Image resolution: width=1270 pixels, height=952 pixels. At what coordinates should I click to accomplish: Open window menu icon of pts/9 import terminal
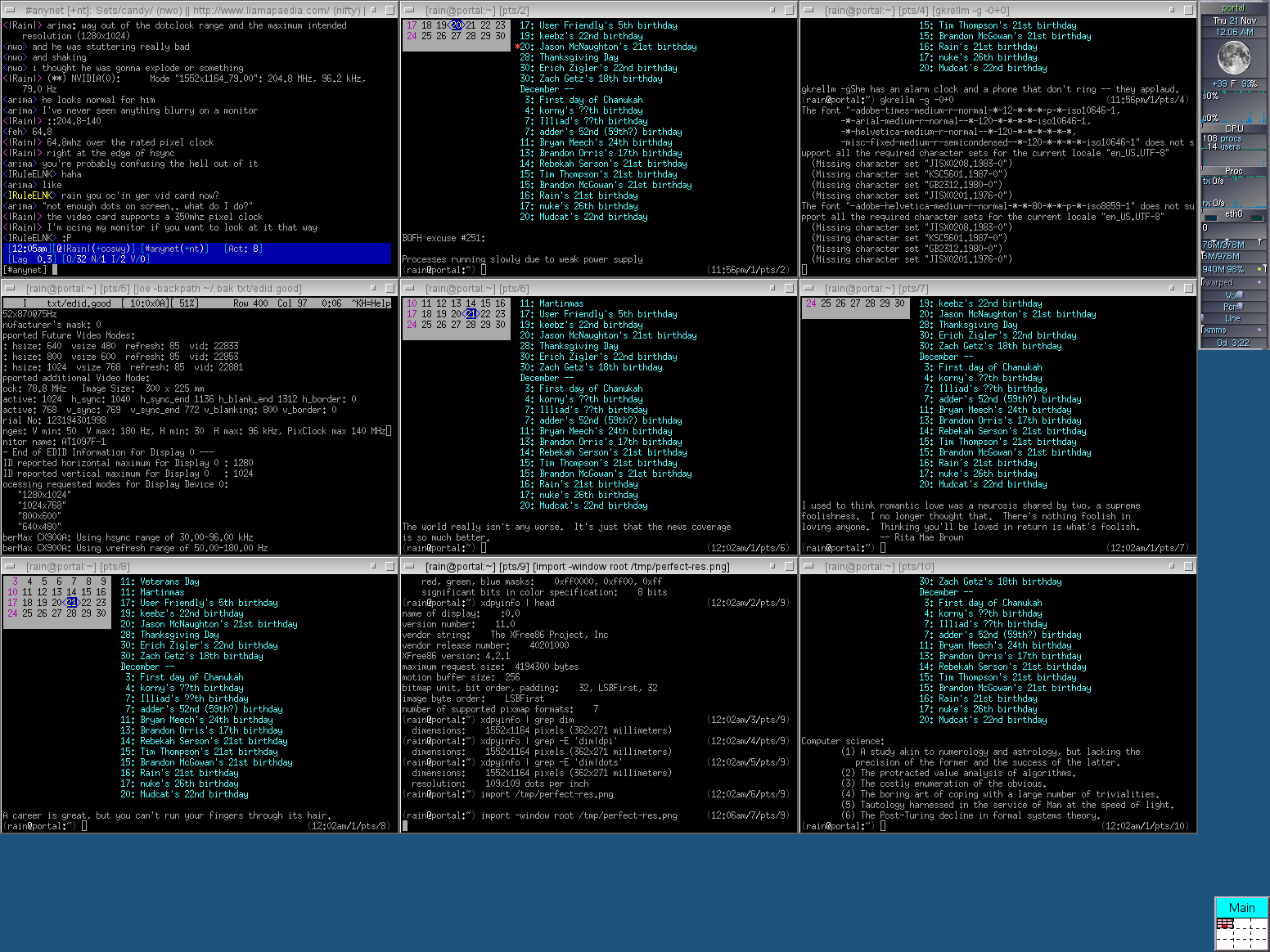408,566
